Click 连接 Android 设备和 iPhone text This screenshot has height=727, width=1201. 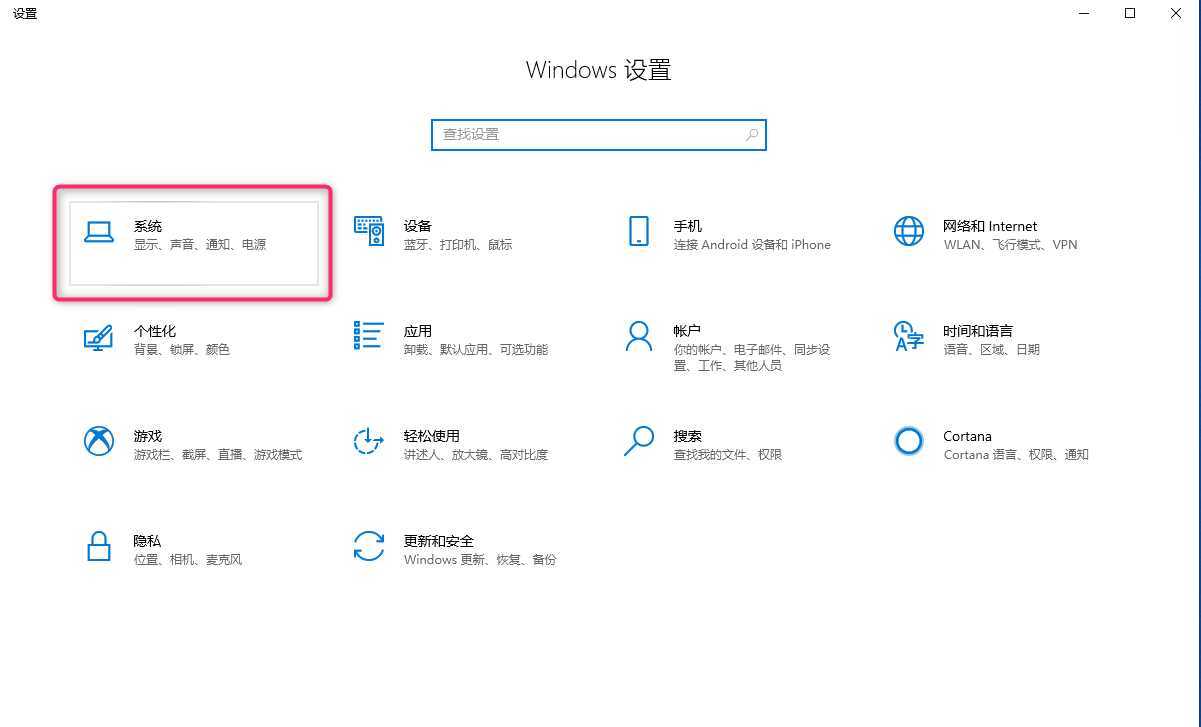[x=752, y=245]
